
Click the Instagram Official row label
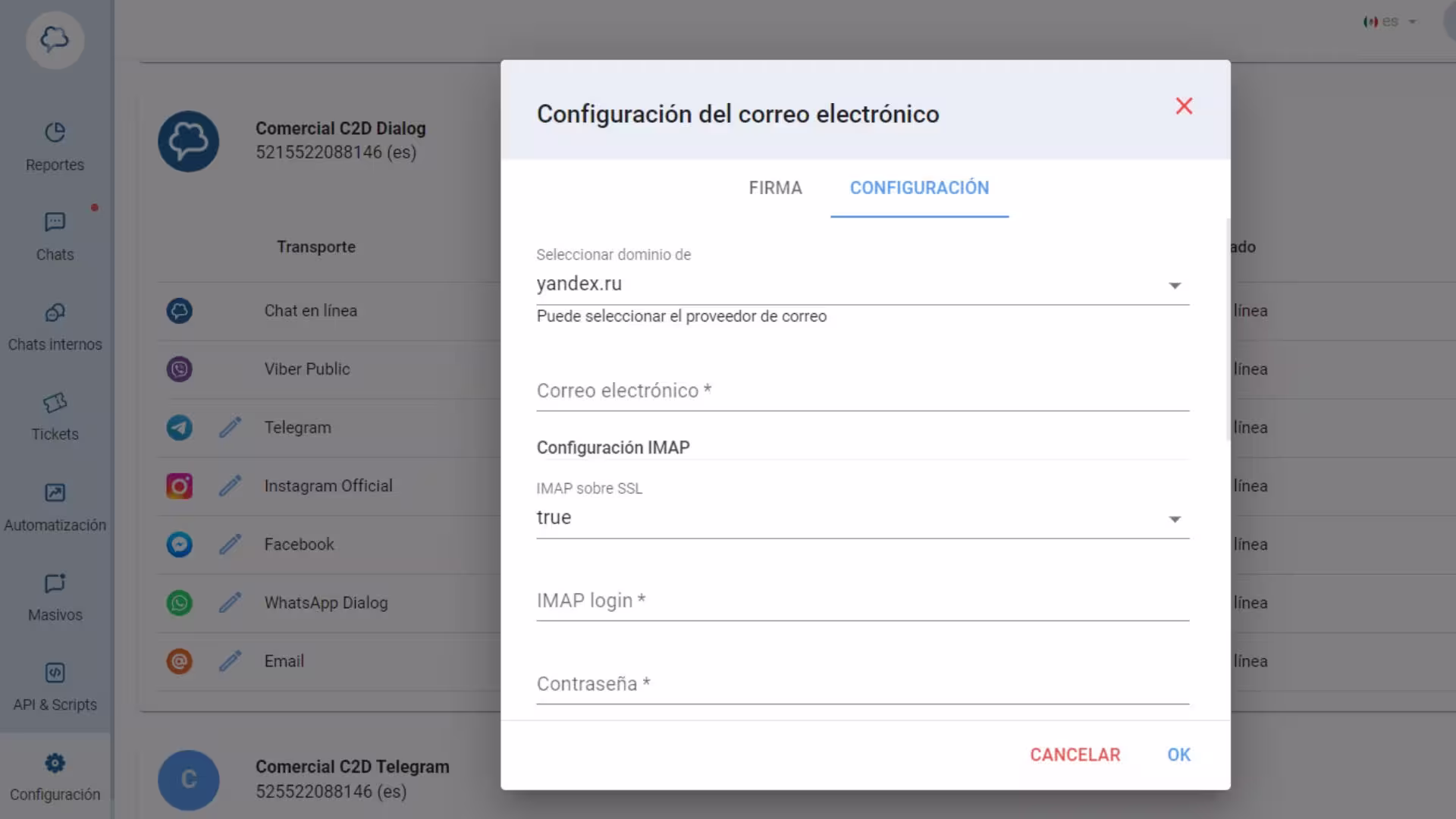coord(328,486)
